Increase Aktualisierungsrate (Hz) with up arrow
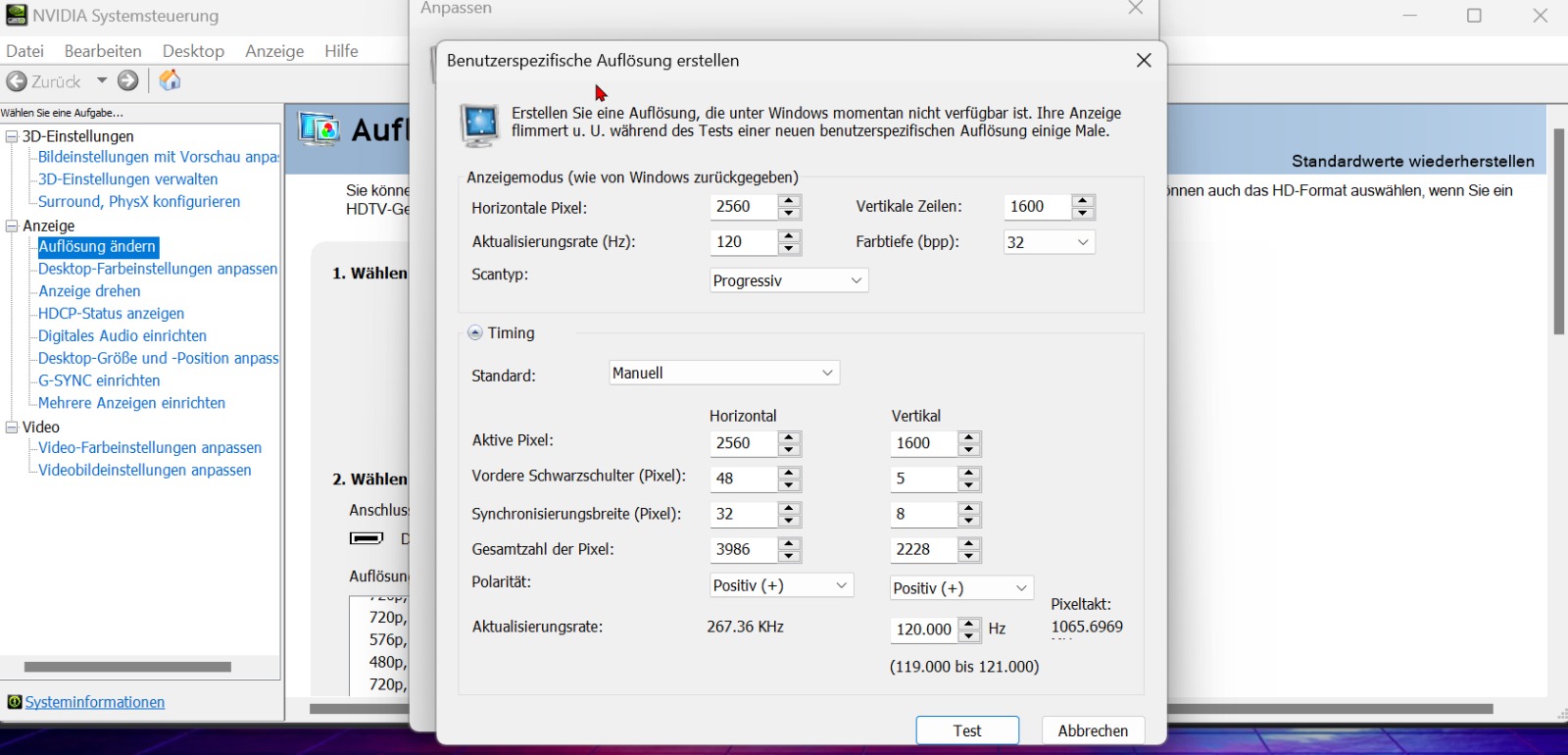1568x755 pixels. pyautogui.click(x=790, y=236)
